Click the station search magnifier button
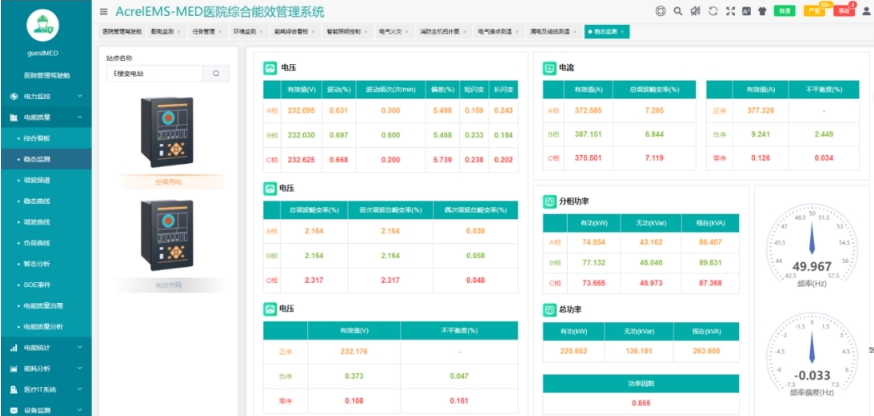 (x=216, y=73)
